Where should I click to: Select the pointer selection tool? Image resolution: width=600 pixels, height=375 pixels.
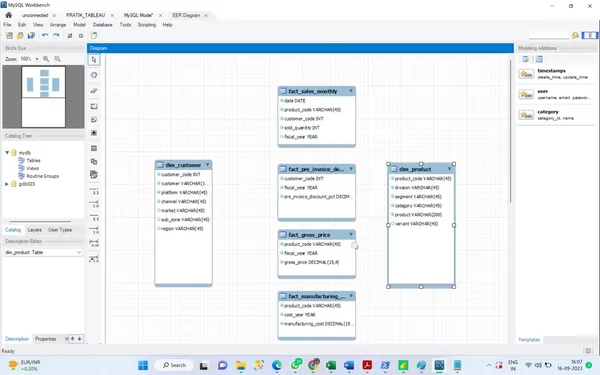[x=94, y=60]
